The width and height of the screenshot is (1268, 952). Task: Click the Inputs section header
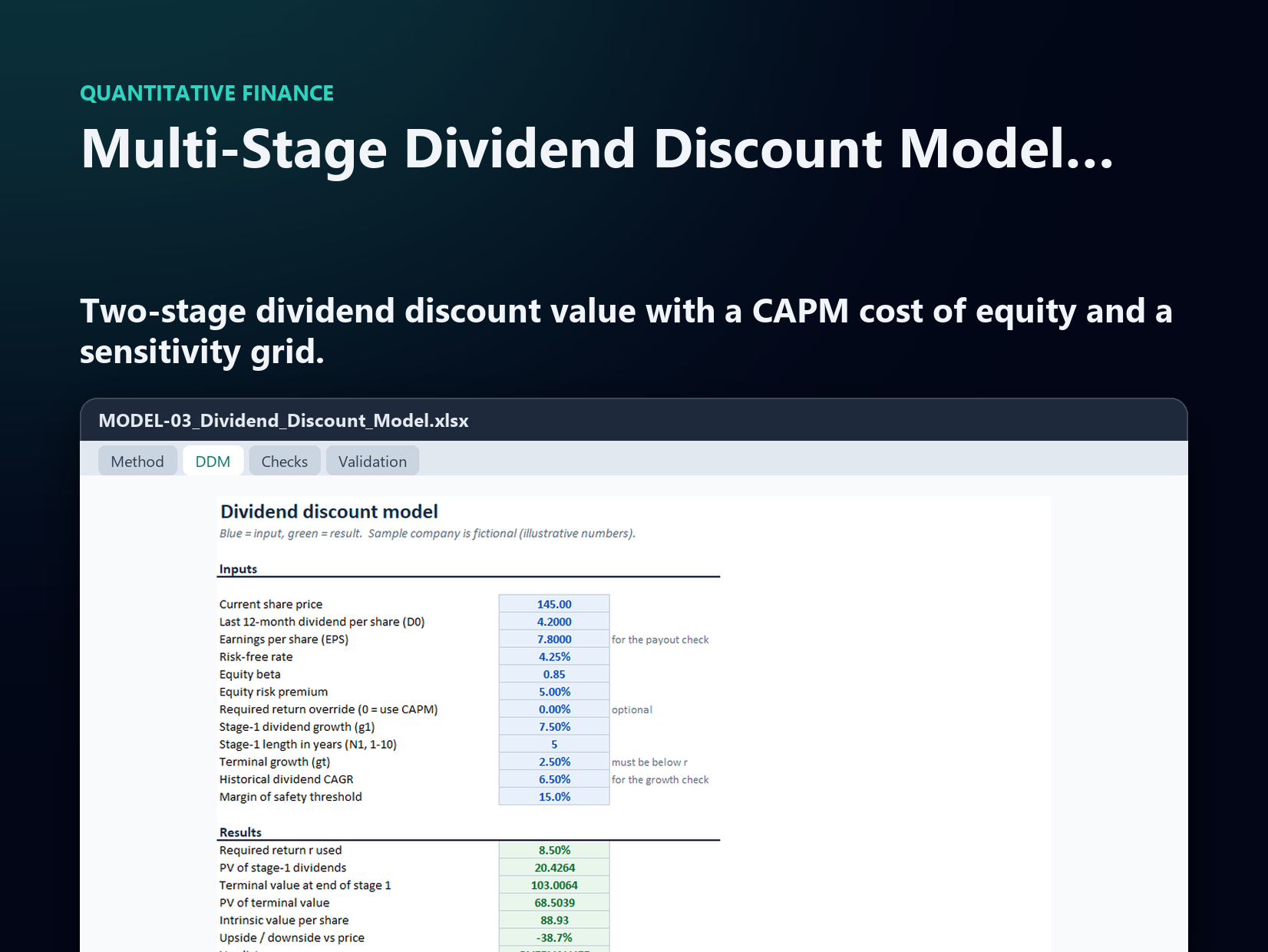coord(238,569)
